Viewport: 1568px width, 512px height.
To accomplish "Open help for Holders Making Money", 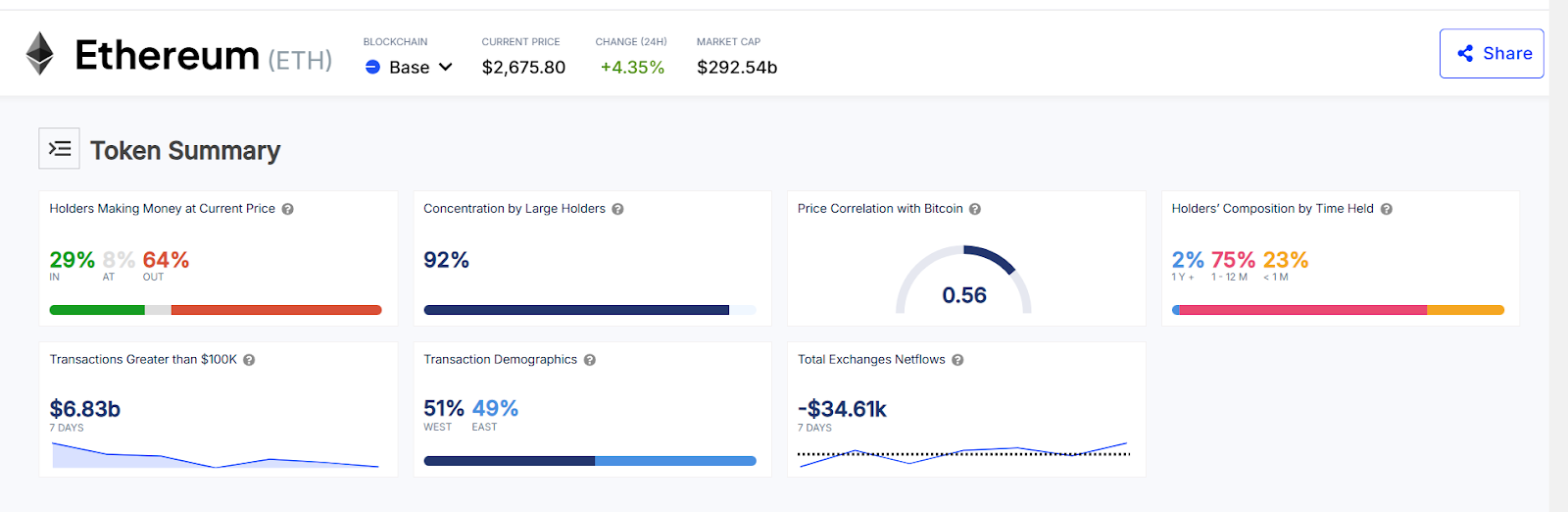I will point(288,209).
